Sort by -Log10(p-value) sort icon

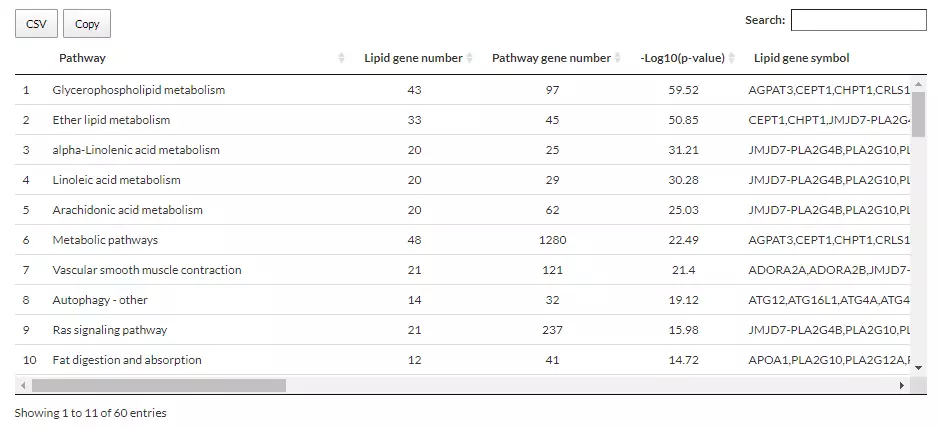click(x=732, y=58)
